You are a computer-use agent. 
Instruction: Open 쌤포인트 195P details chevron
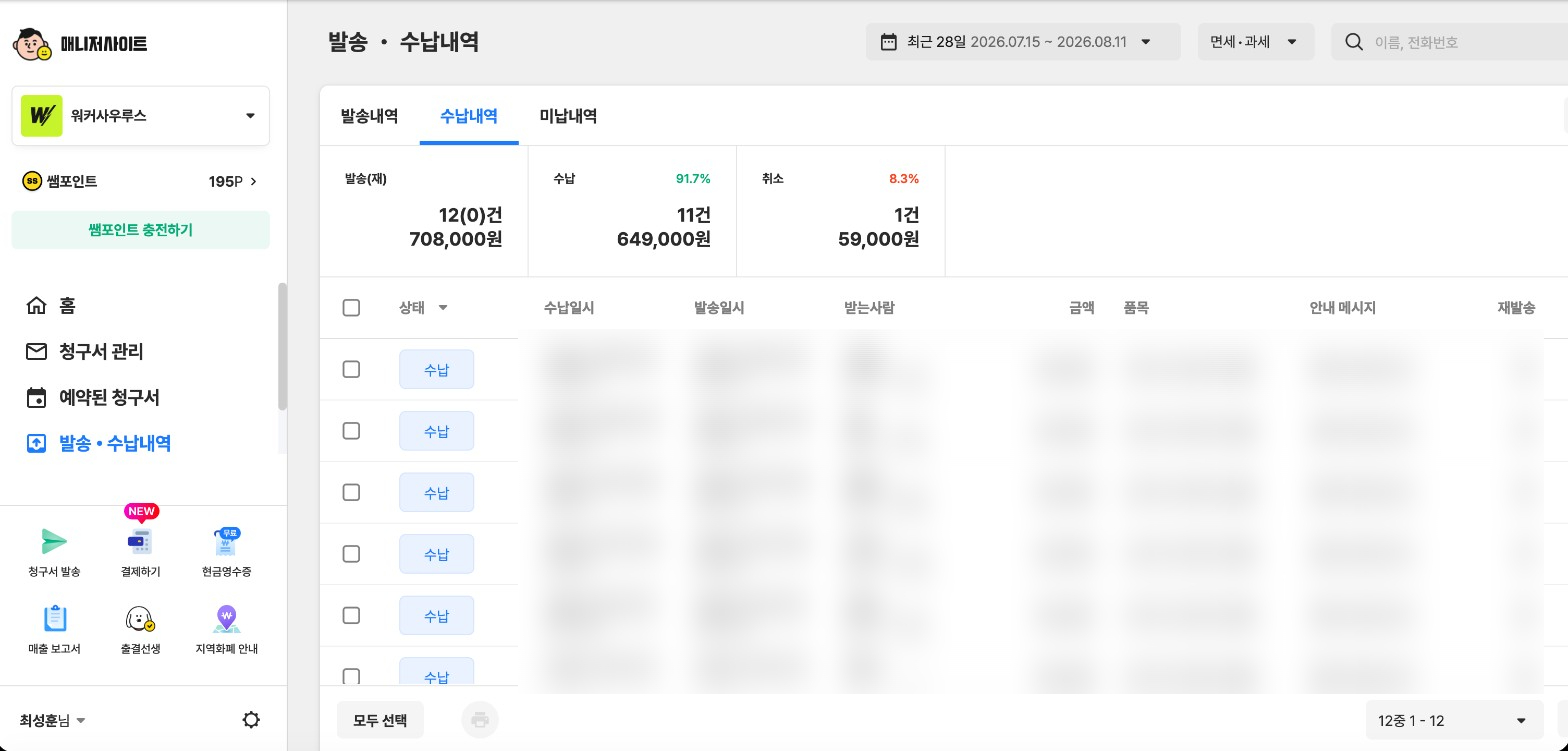[x=254, y=181]
